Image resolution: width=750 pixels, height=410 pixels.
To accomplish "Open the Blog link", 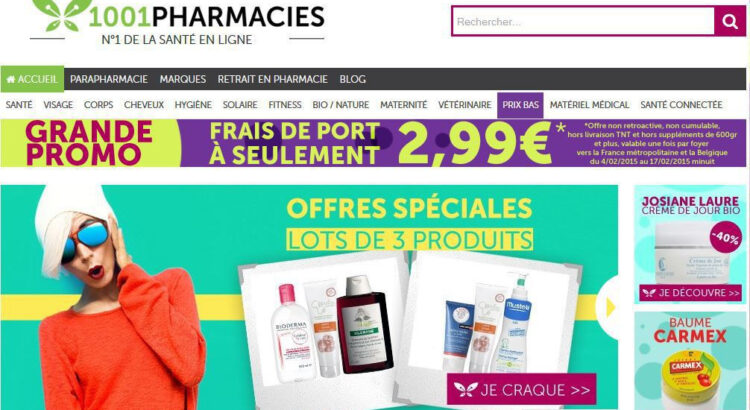I will click(353, 79).
